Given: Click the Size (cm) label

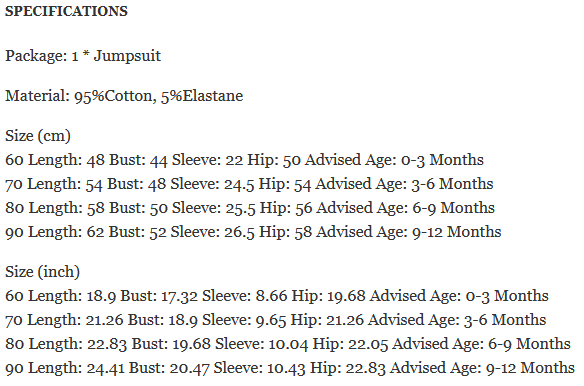Looking at the screenshot, I should tap(38, 136).
